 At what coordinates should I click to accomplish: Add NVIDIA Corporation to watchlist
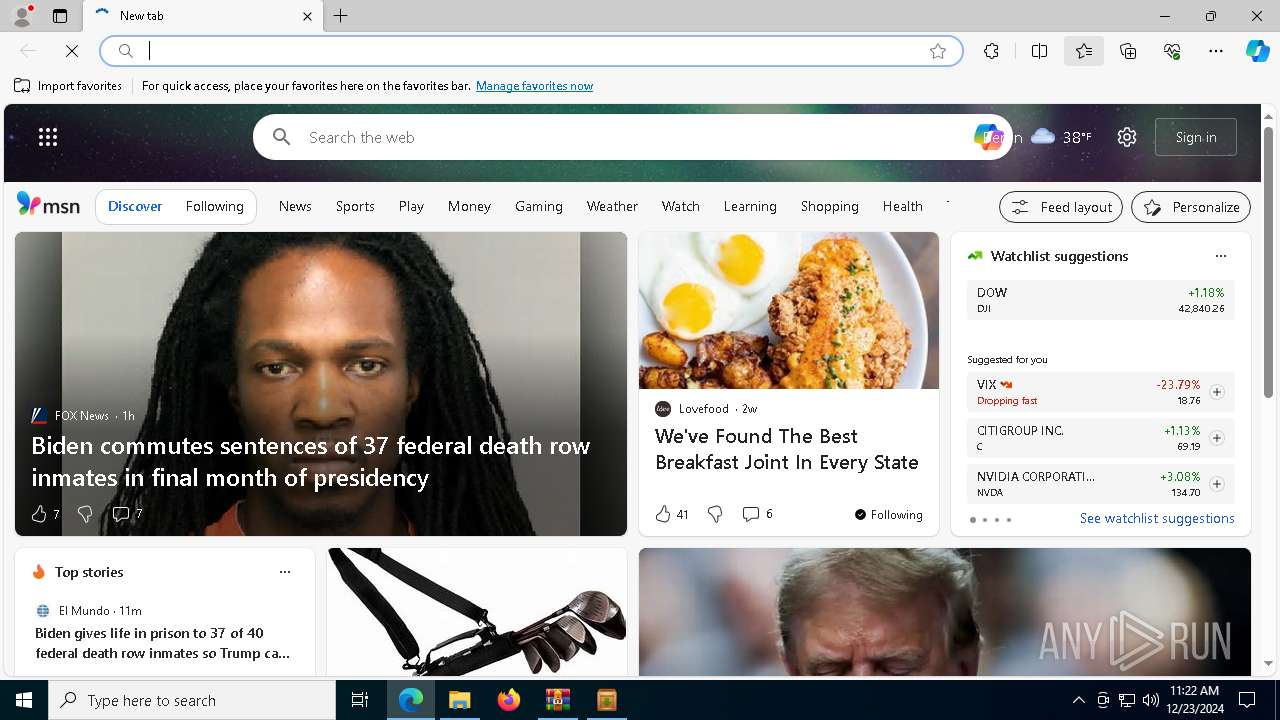pos(1216,484)
